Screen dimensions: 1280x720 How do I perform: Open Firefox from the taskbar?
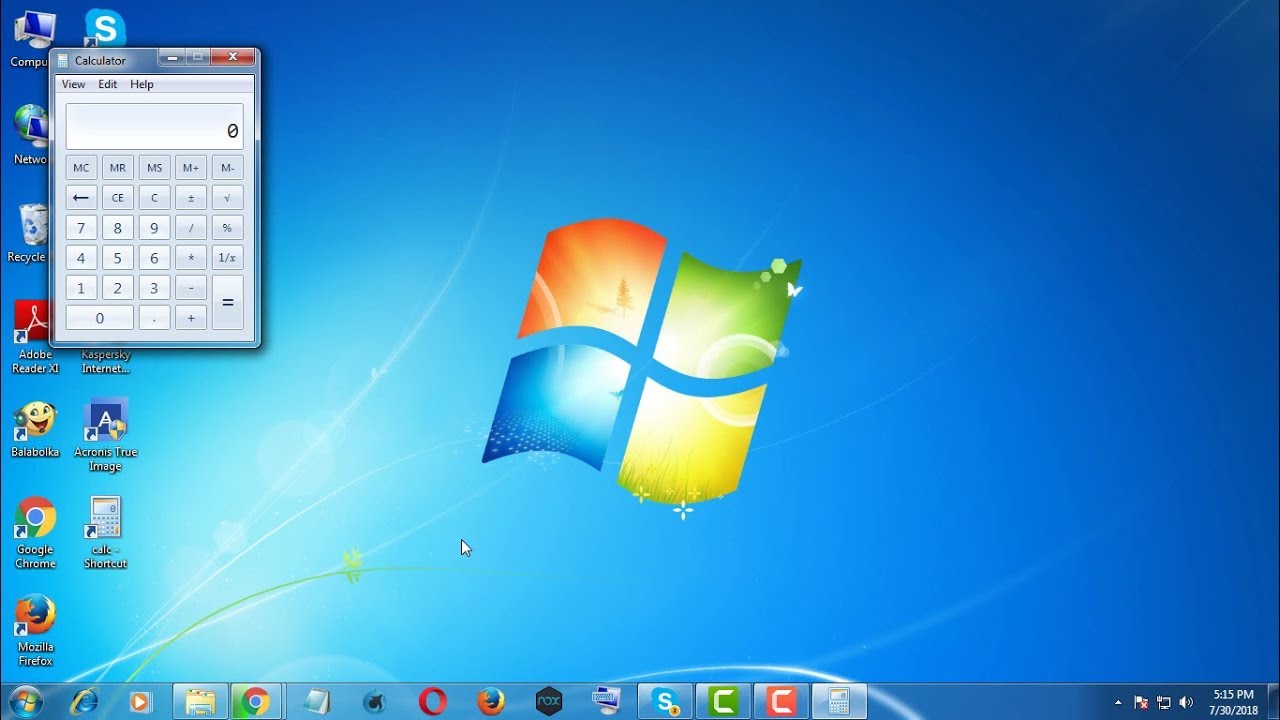(490, 702)
